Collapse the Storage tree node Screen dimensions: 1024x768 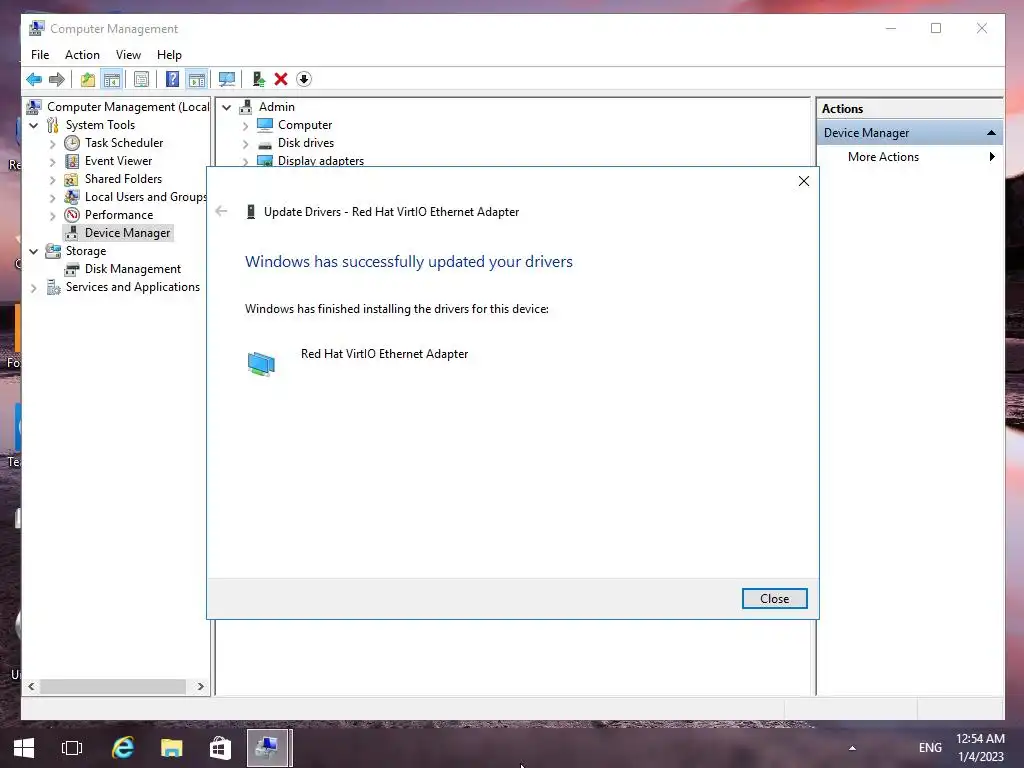pyautogui.click(x=33, y=251)
